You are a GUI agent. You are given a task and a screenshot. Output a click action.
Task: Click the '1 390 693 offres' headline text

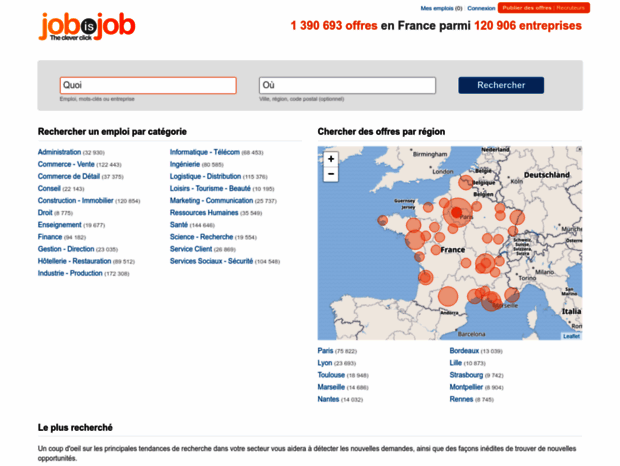tap(334, 26)
